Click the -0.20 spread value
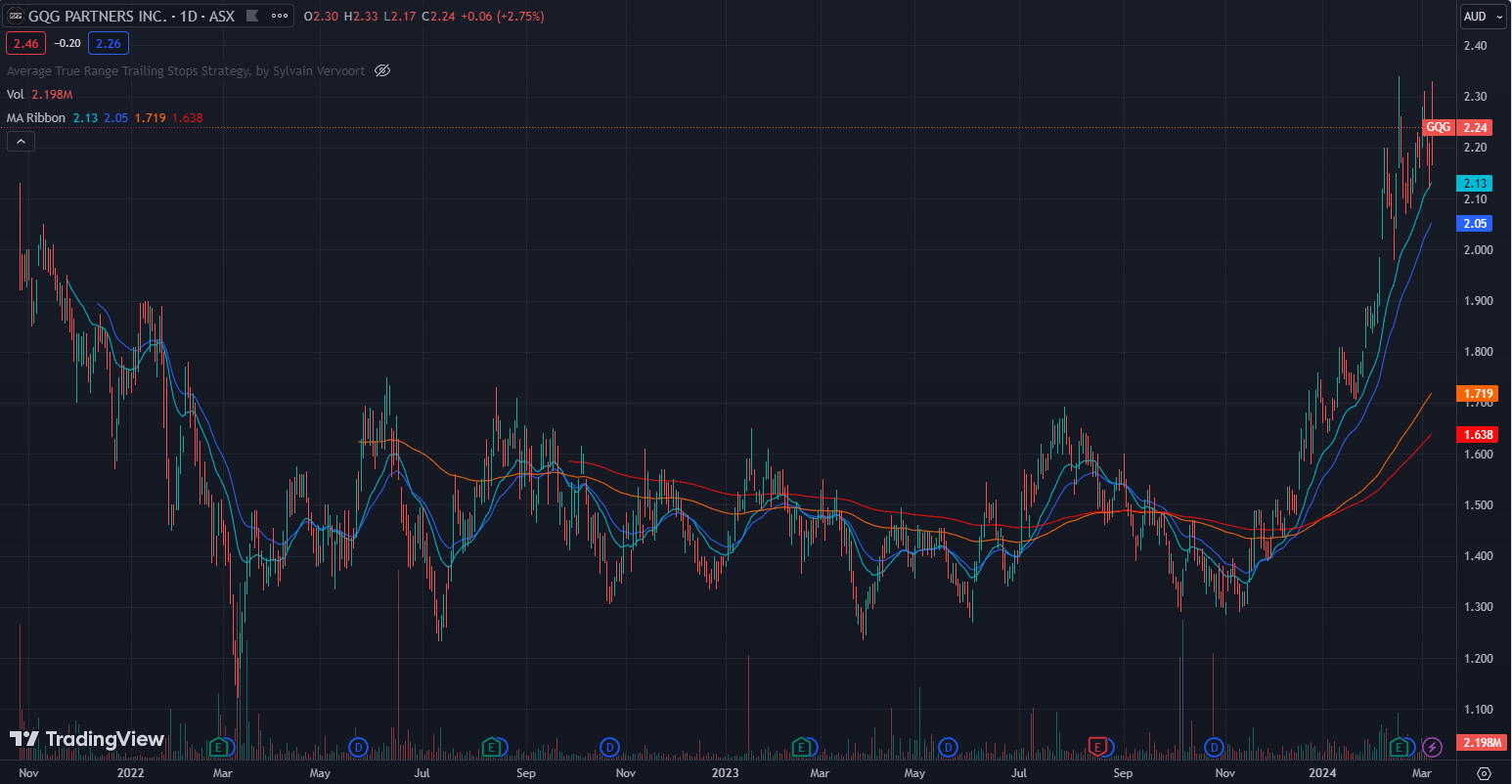The width and height of the screenshot is (1512, 784). 67,43
